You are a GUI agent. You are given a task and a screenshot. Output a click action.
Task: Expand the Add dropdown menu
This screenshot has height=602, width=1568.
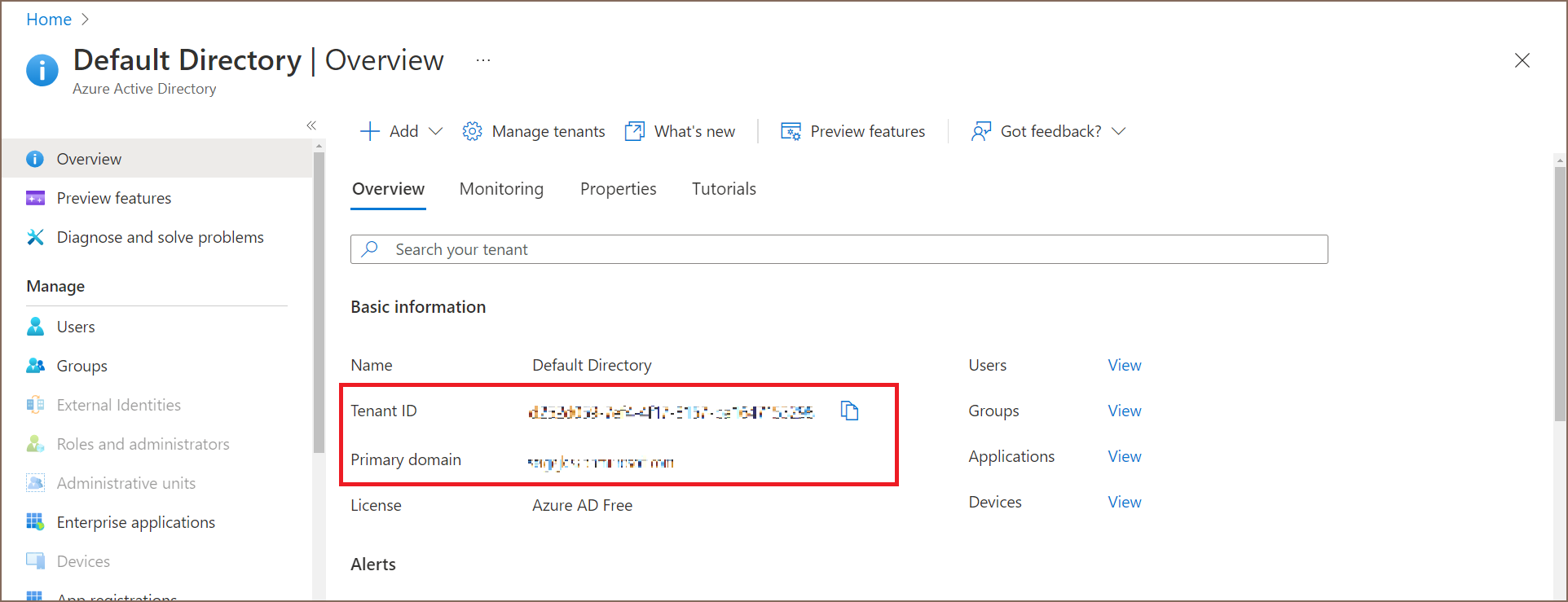pos(435,131)
